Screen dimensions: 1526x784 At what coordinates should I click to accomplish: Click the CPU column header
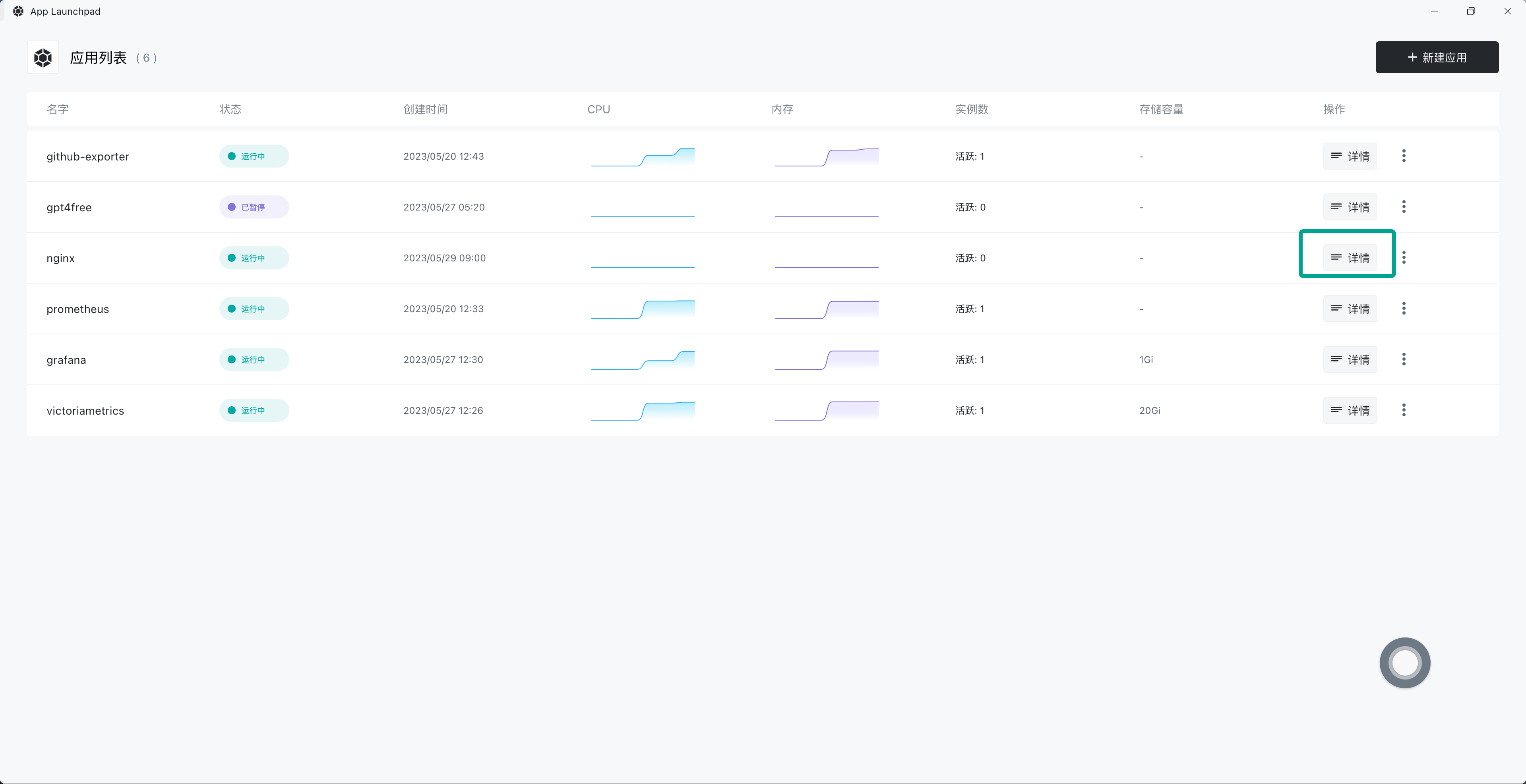coord(599,110)
